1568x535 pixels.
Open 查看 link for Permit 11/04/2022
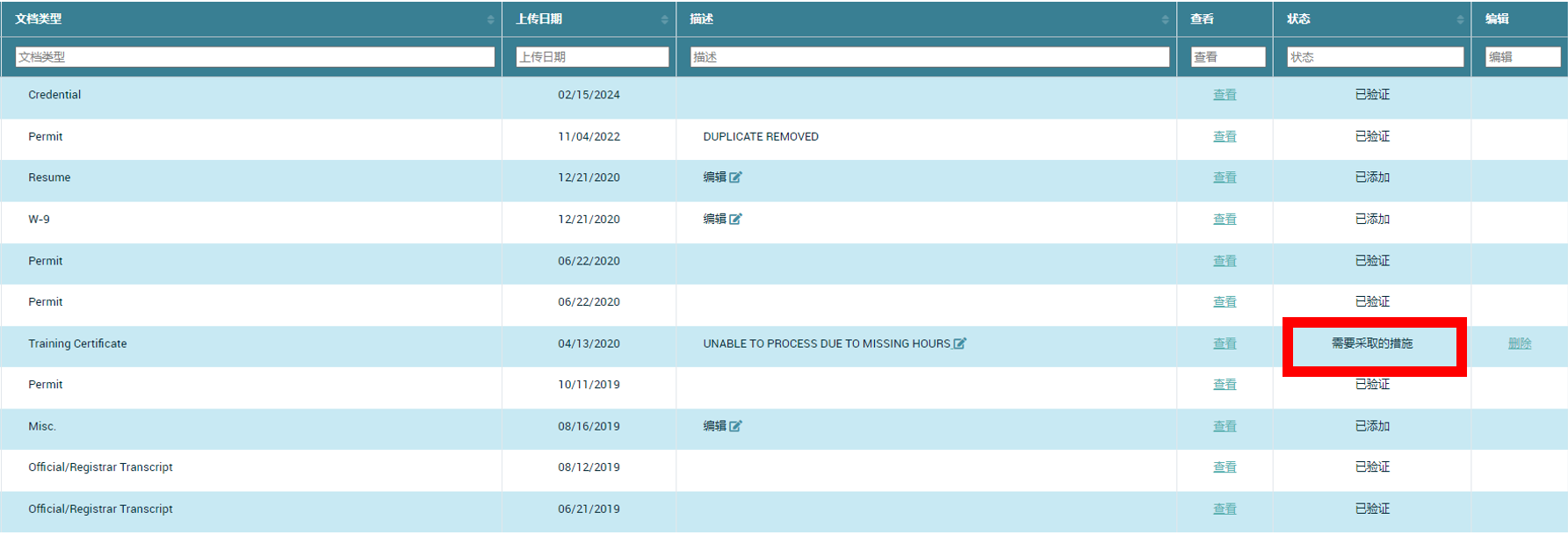(1225, 137)
